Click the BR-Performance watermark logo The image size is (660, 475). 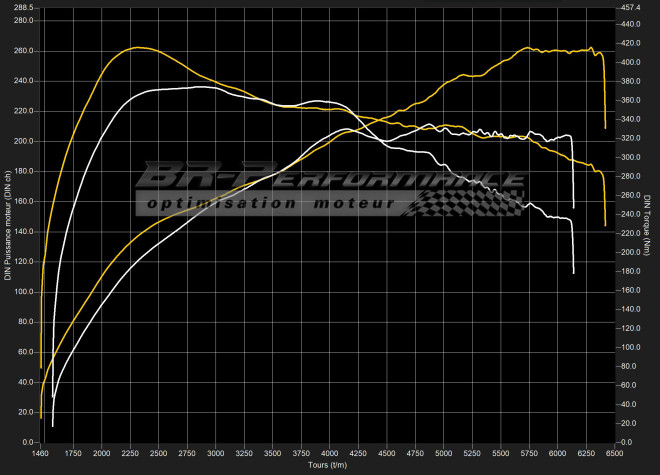[330, 180]
